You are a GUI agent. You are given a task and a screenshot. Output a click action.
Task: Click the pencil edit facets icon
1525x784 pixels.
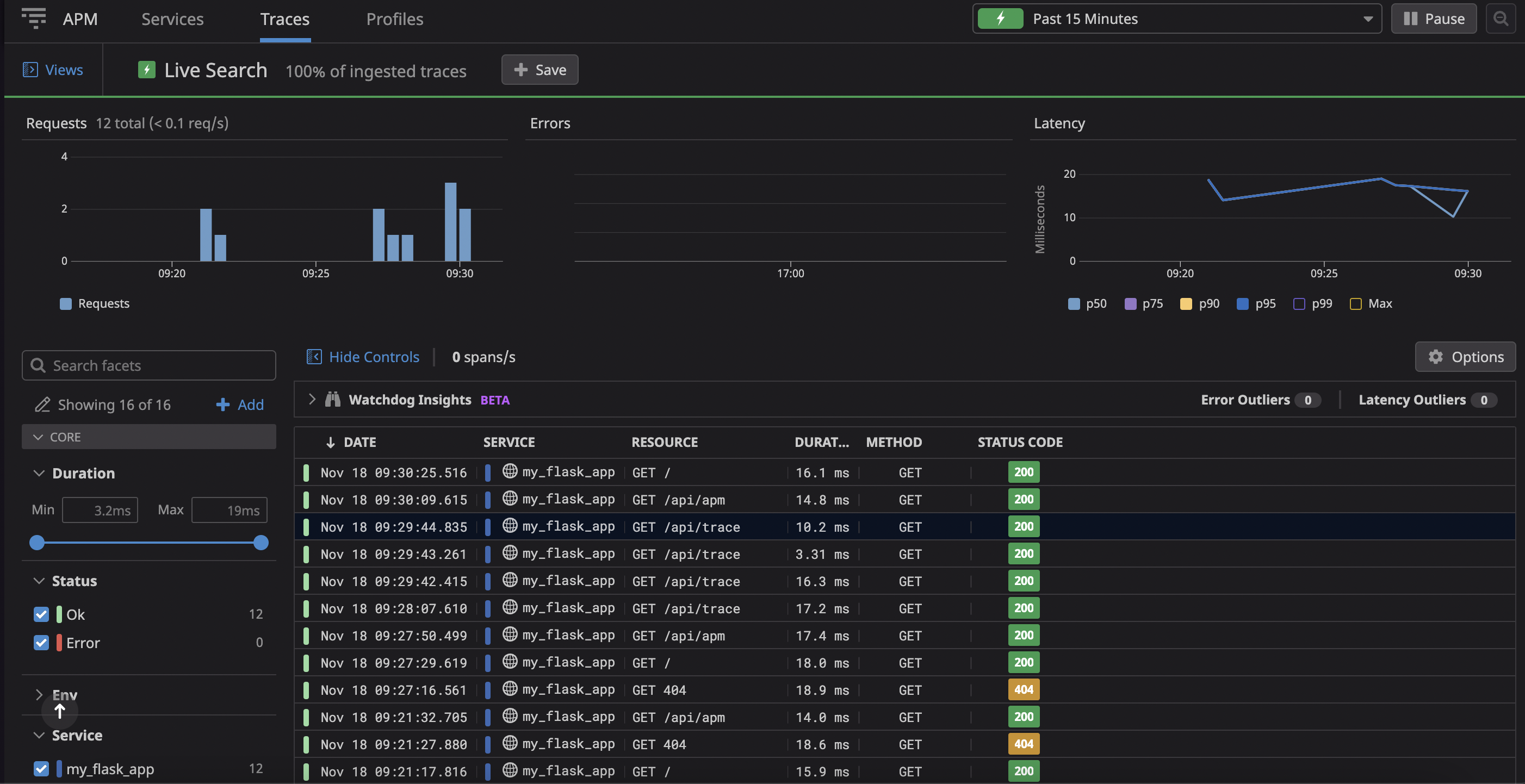pos(42,405)
